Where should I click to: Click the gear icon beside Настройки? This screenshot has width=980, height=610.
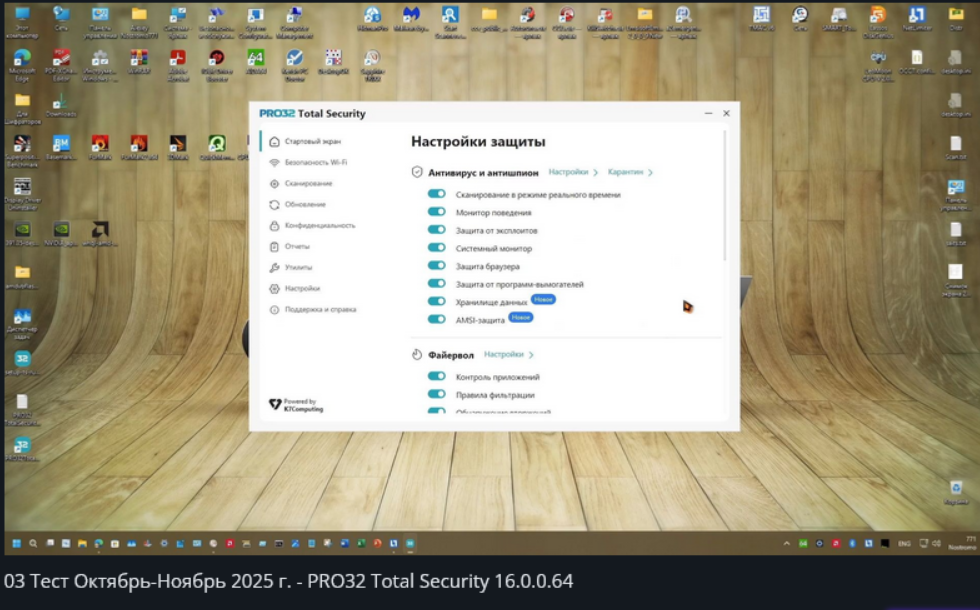point(274,289)
